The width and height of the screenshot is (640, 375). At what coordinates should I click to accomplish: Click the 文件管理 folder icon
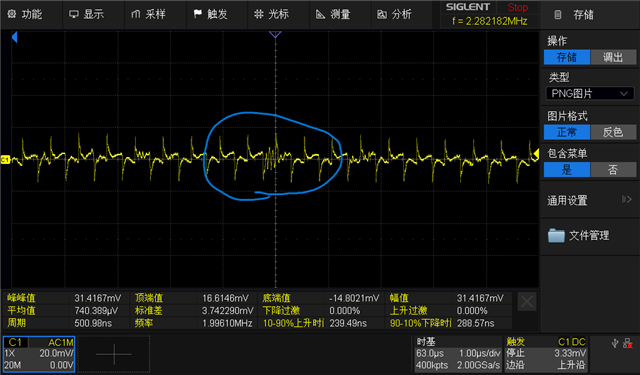tap(556, 235)
